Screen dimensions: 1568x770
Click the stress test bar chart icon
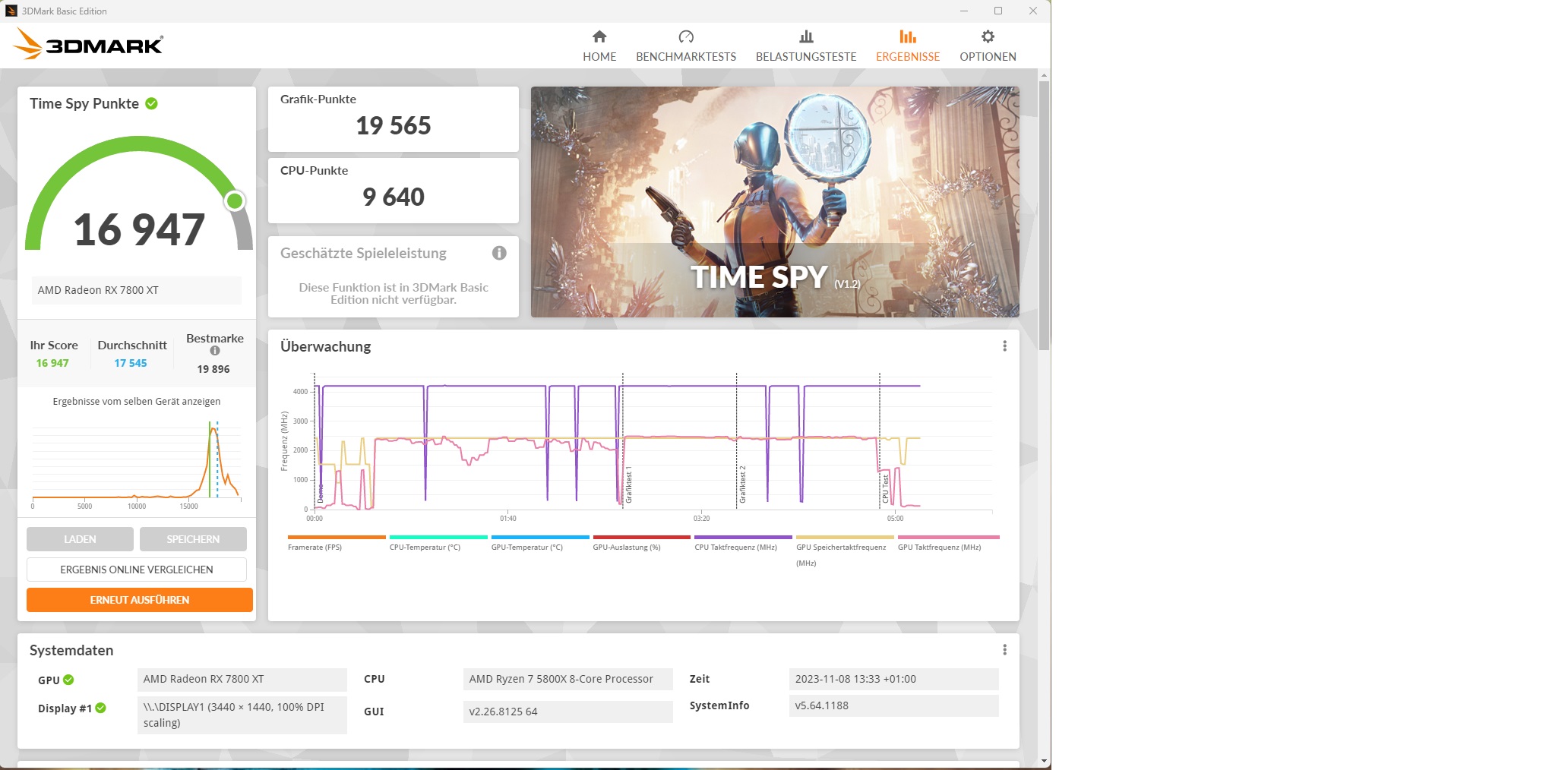click(806, 36)
